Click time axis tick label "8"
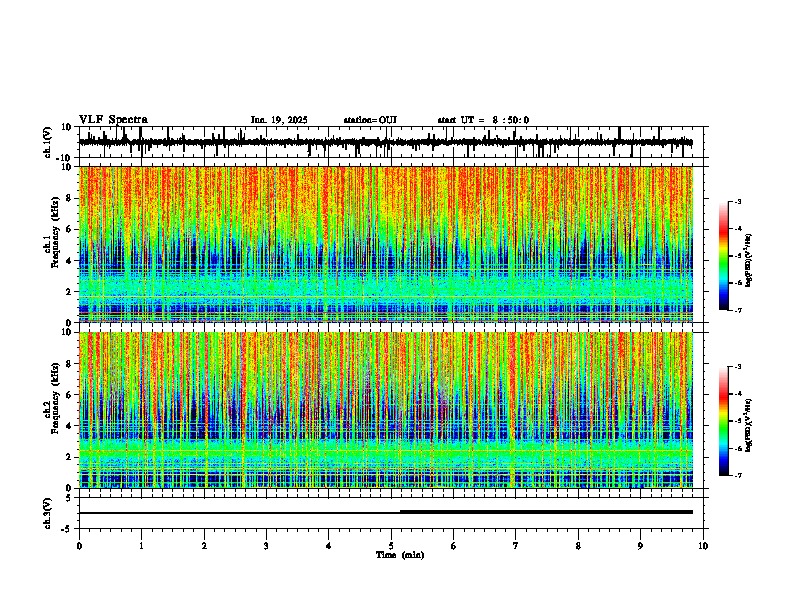 tap(578, 546)
